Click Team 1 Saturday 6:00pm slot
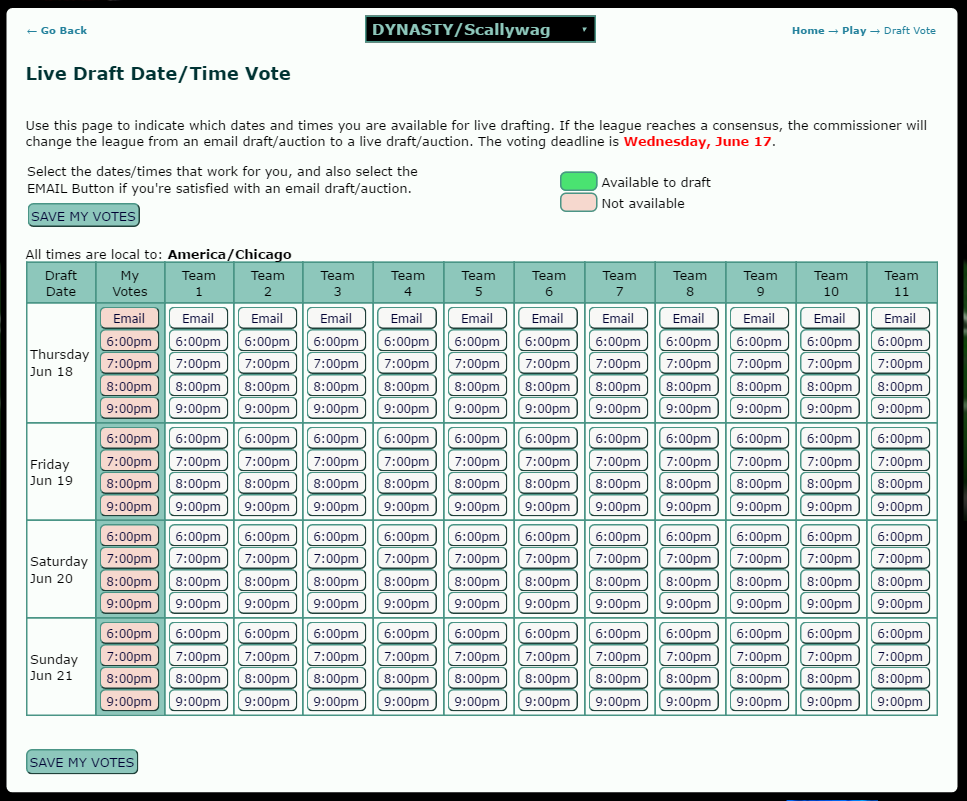Viewport: 967px width, 801px height. [x=198, y=536]
